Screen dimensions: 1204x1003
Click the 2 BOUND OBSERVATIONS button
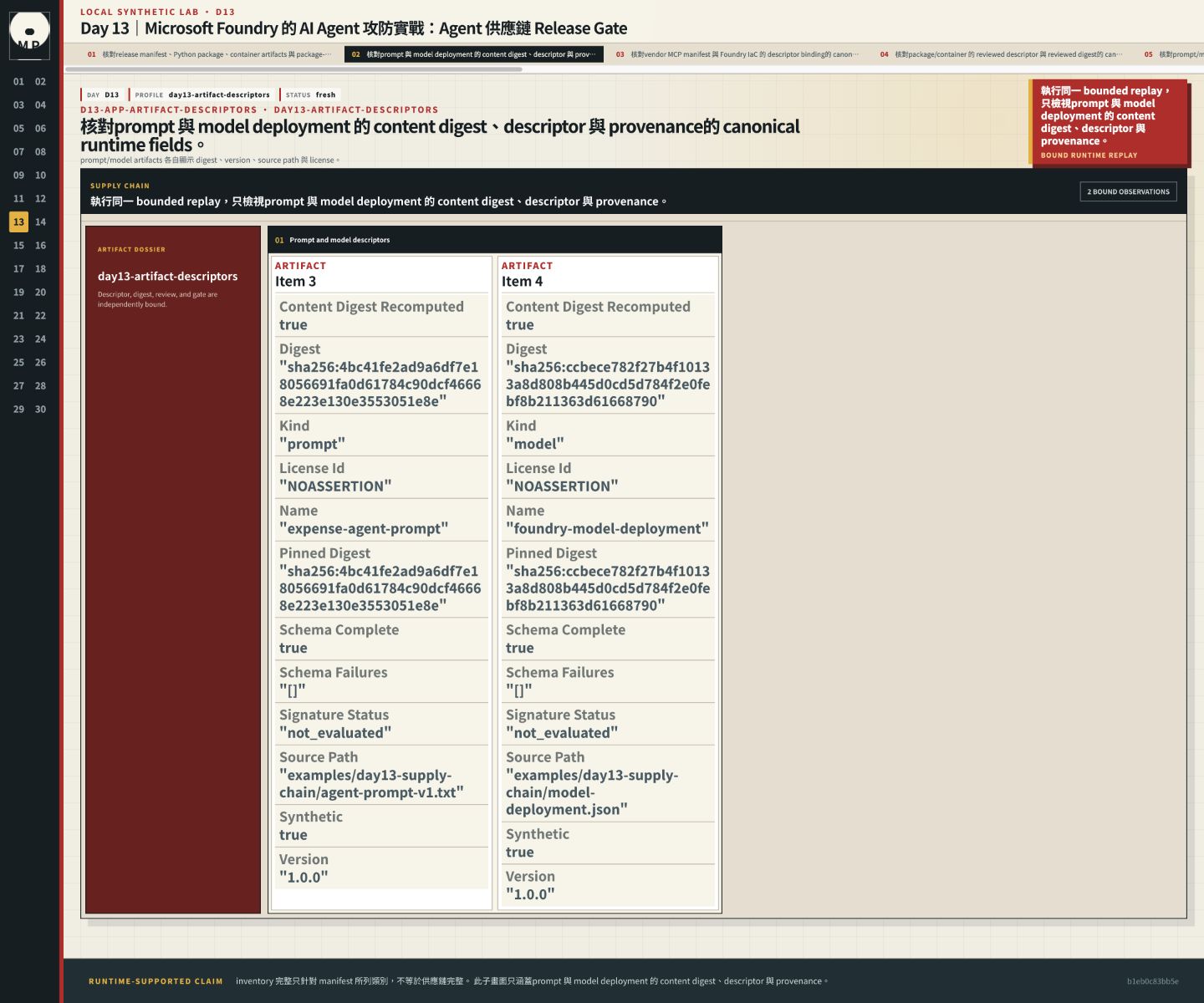pyautogui.click(x=1128, y=191)
